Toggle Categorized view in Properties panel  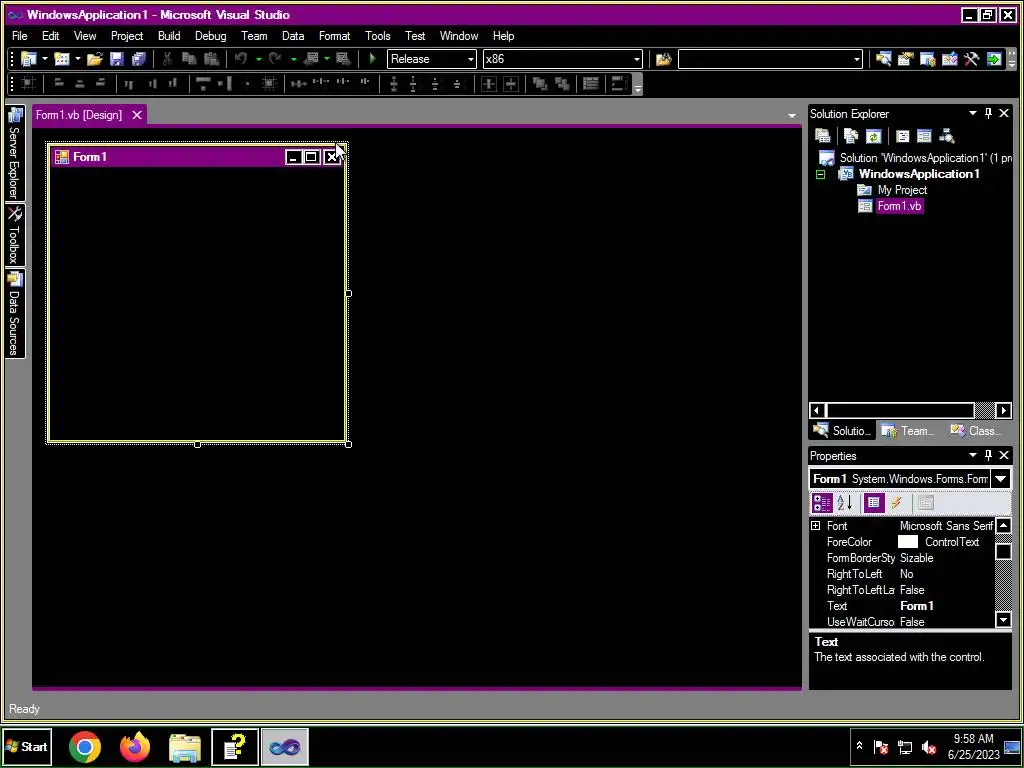[822, 502]
